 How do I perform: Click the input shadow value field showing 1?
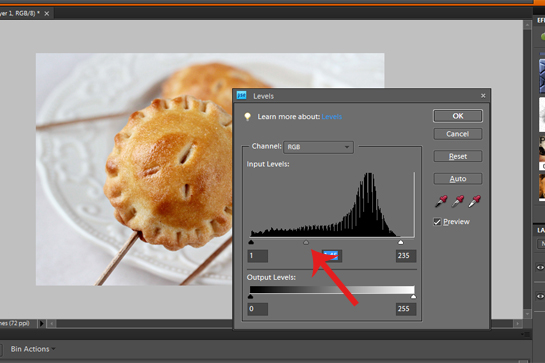[258, 256]
